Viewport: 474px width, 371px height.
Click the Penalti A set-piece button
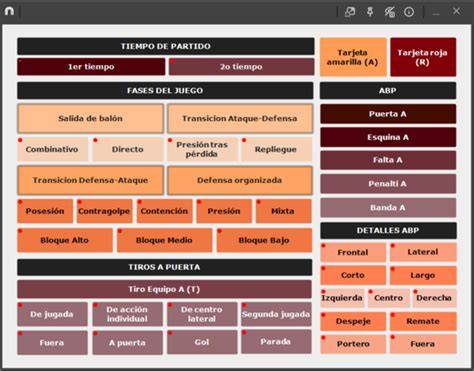click(388, 184)
